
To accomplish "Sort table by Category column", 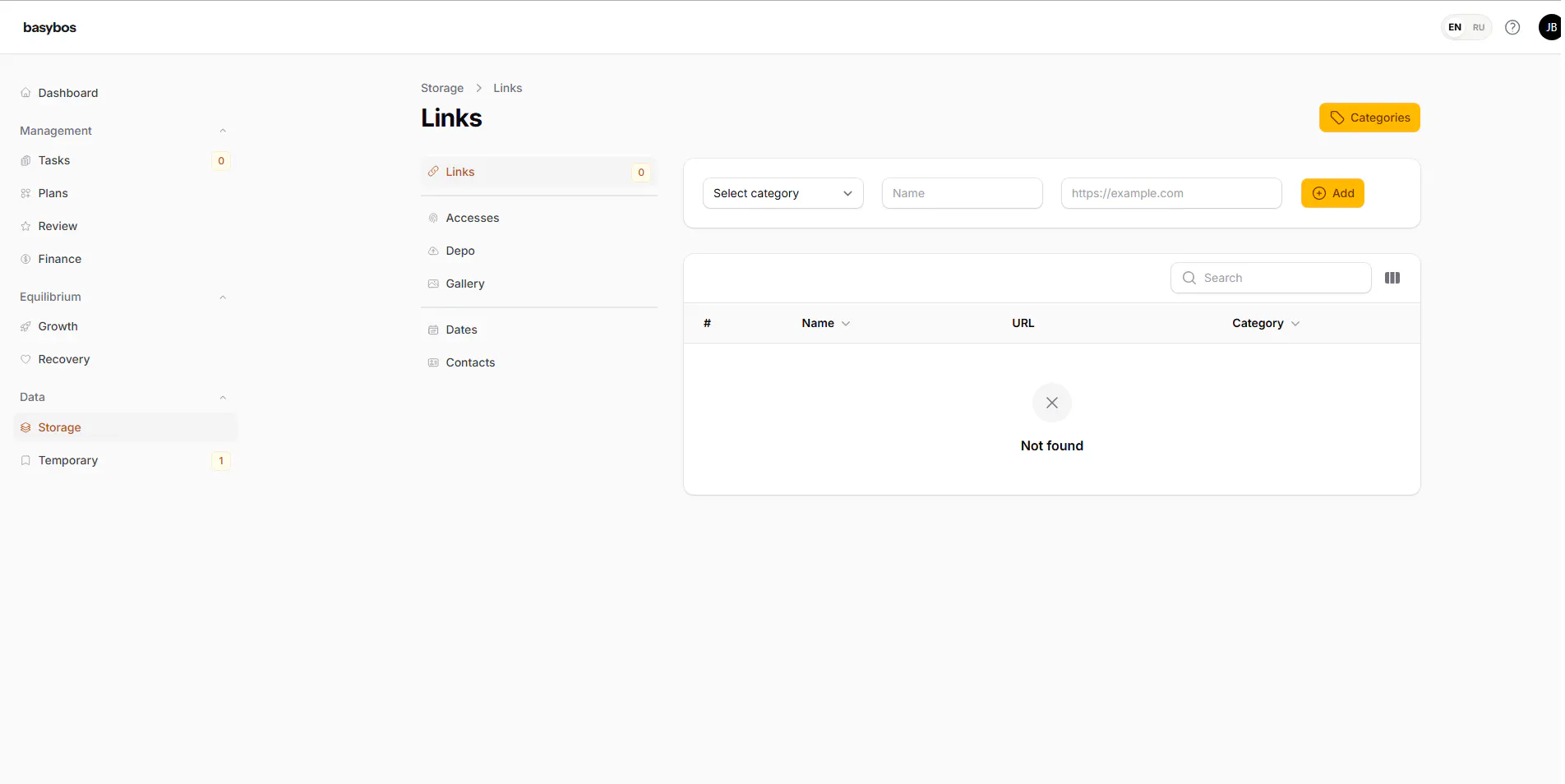I will pos(1266,323).
